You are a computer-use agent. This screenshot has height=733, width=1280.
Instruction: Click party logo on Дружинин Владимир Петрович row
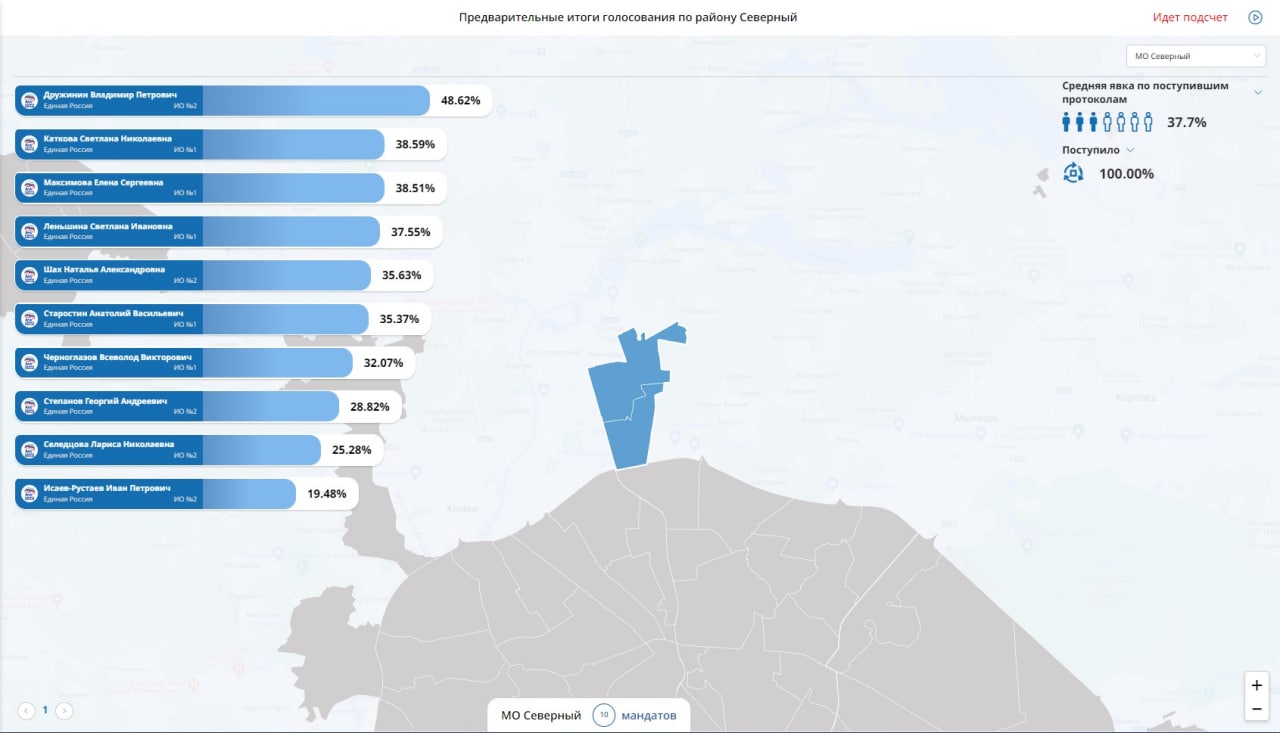pyautogui.click(x=30, y=101)
